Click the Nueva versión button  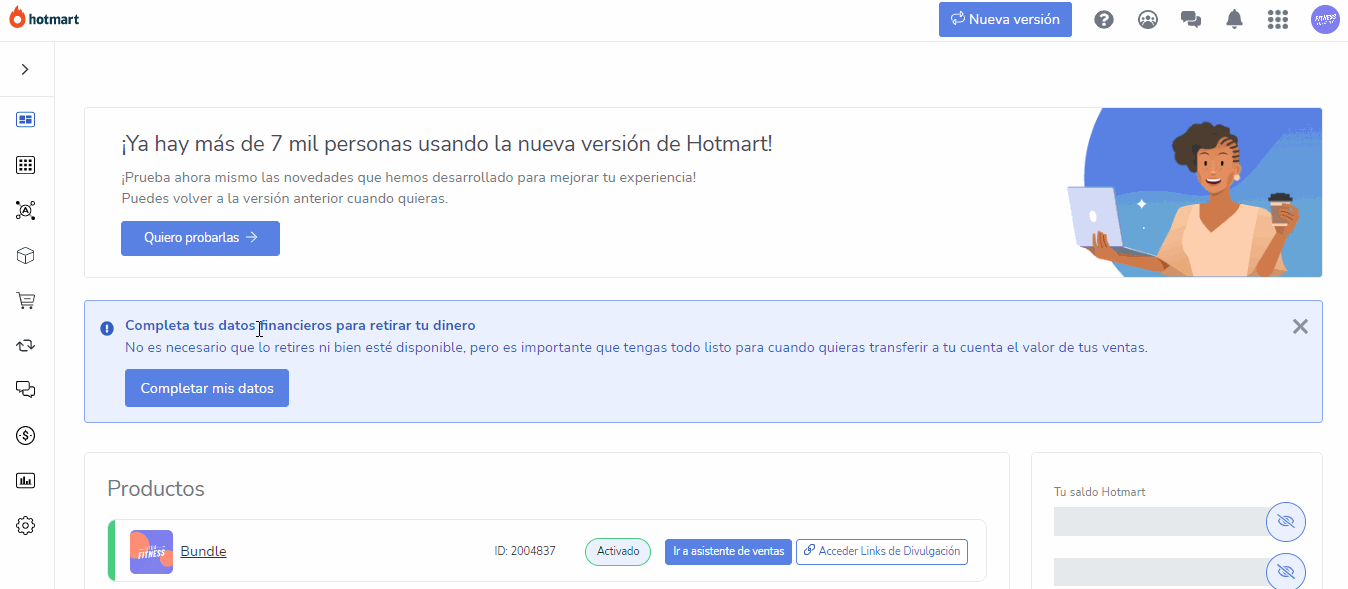click(1005, 19)
